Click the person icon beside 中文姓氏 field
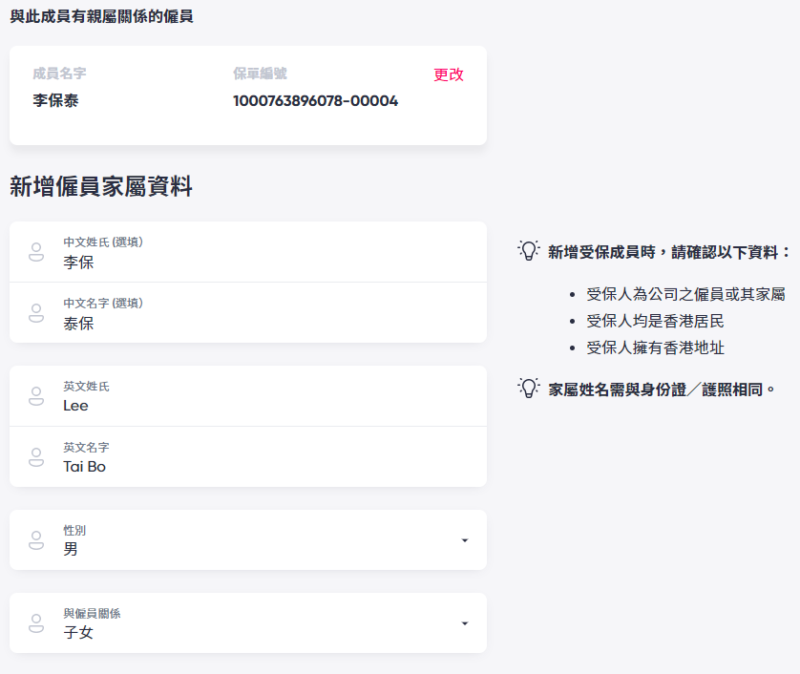Image resolution: width=800 pixels, height=674 pixels. pyautogui.click(x=36, y=252)
